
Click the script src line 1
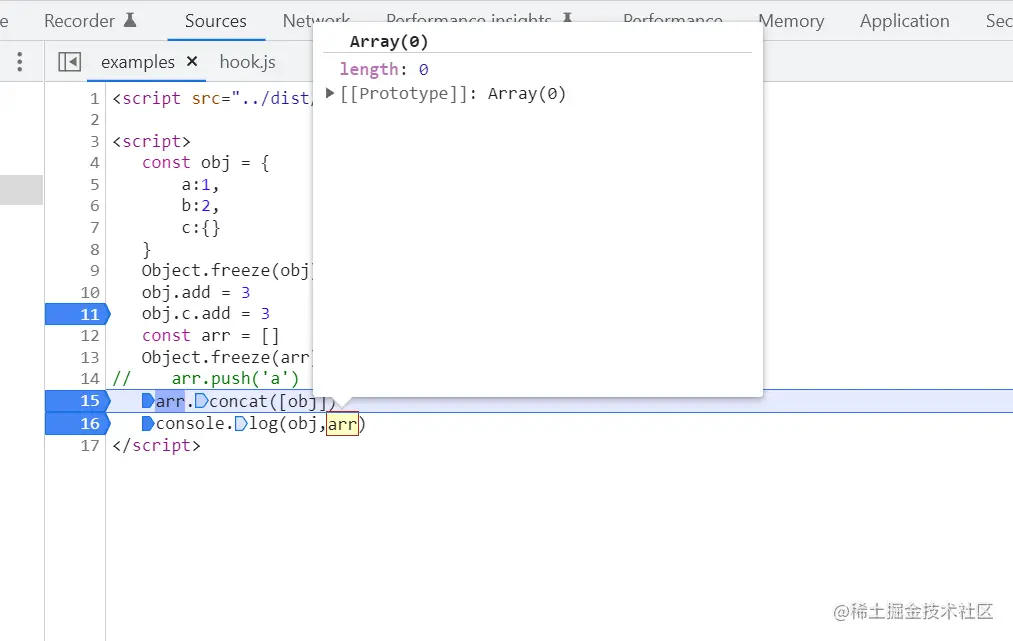pos(213,98)
